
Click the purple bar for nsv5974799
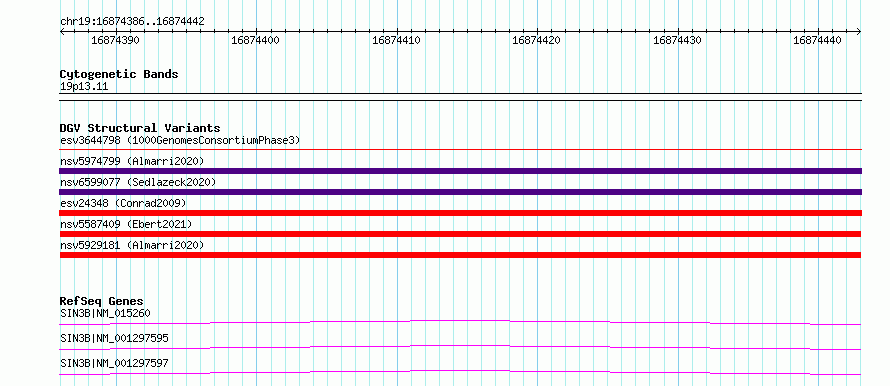[460, 171]
